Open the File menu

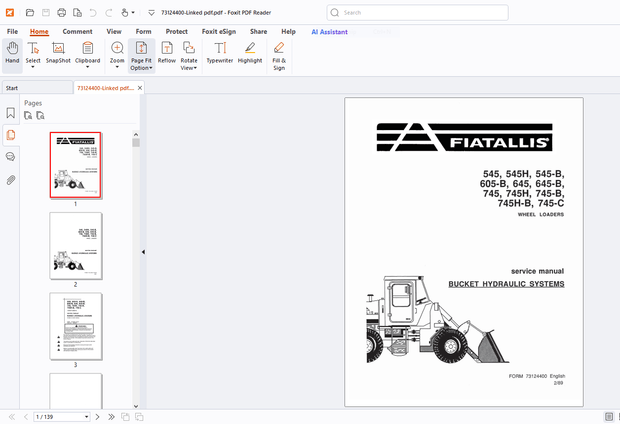pos(12,32)
